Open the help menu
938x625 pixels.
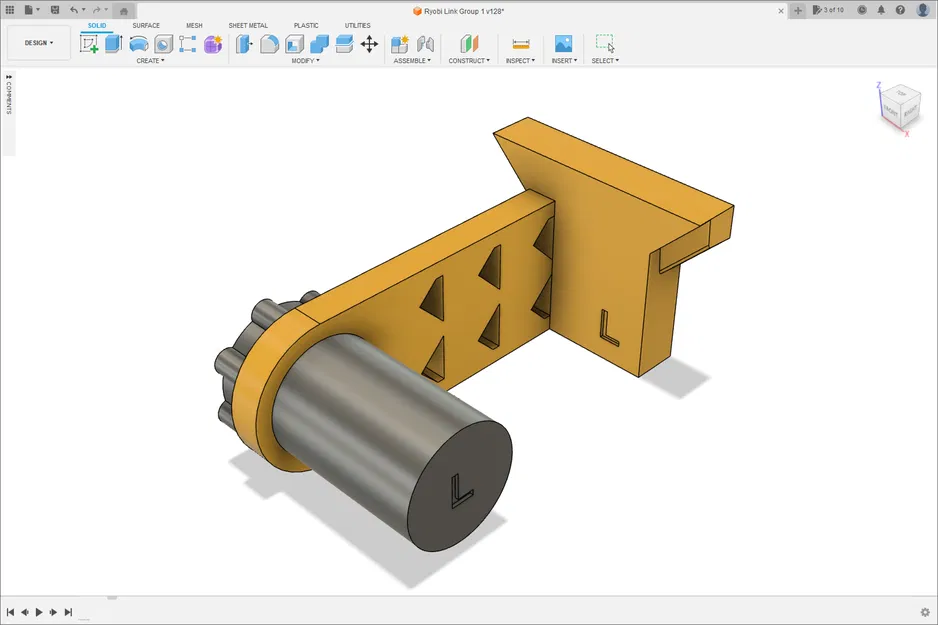(899, 8)
